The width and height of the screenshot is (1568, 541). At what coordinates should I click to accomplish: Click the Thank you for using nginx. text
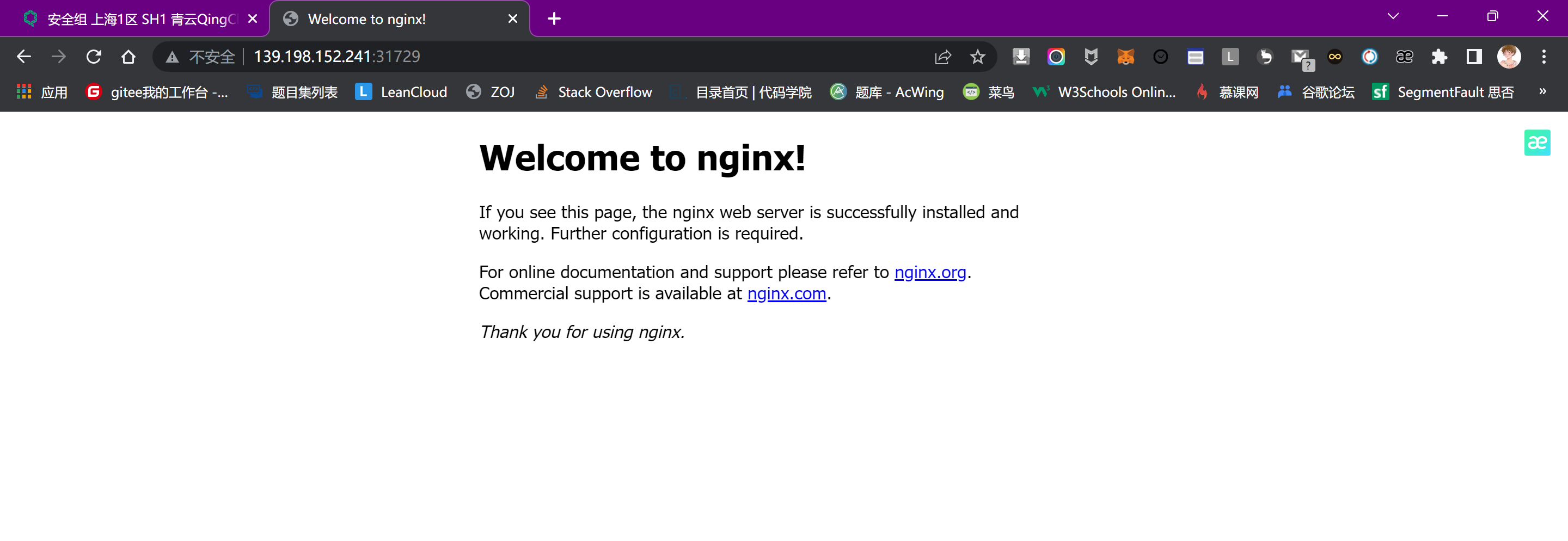click(x=582, y=331)
